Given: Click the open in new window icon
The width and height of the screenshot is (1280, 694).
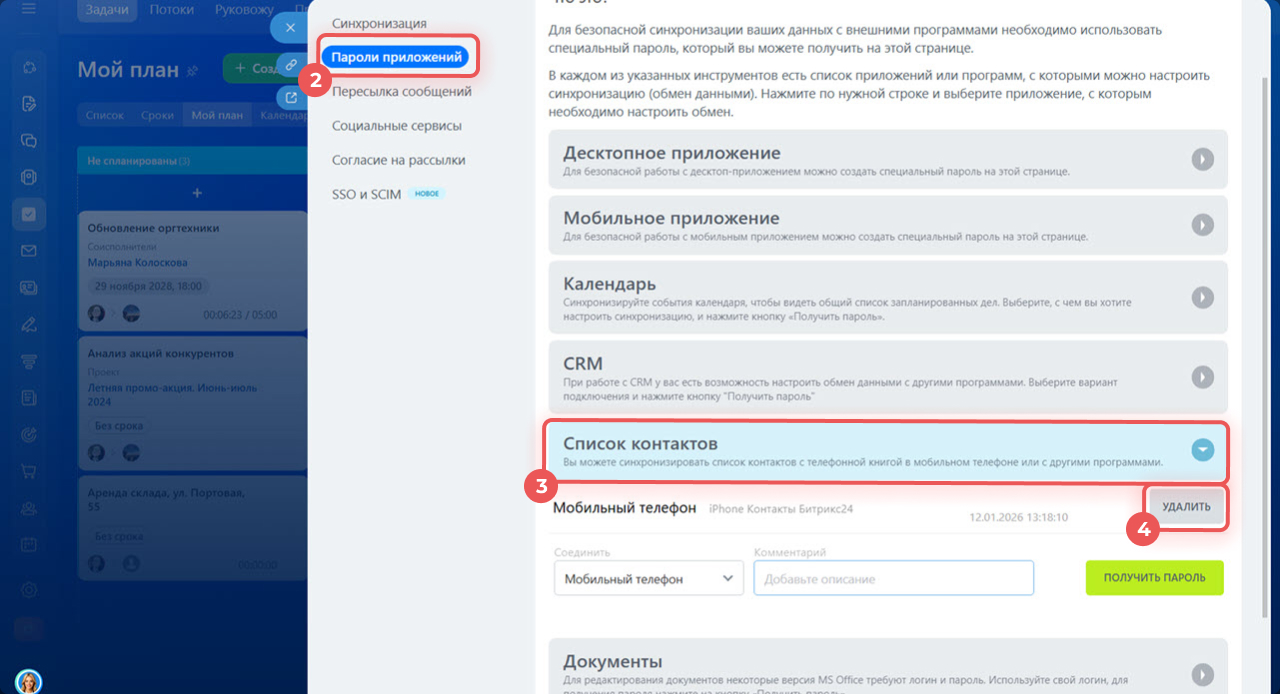Looking at the screenshot, I should [x=290, y=98].
